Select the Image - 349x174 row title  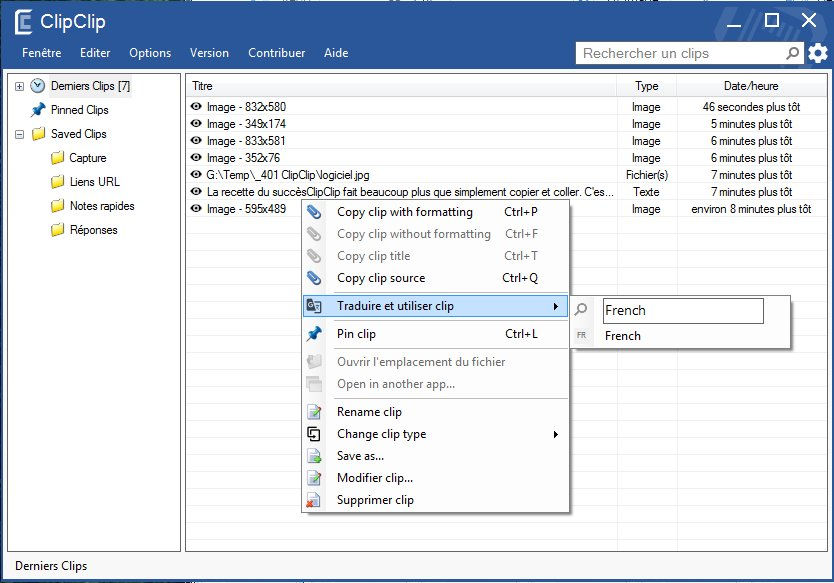(246, 123)
